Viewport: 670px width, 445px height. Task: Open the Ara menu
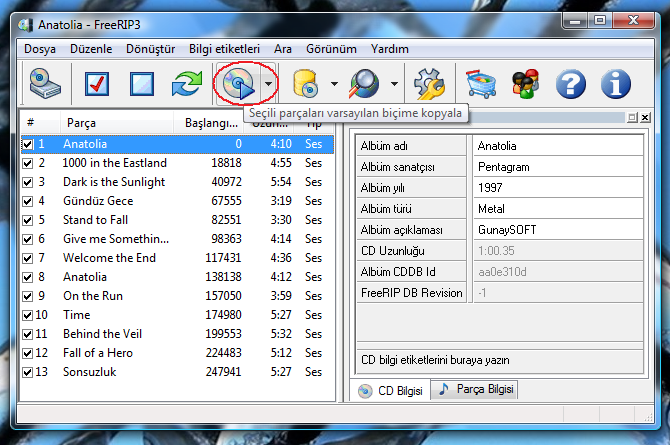[x=283, y=49]
